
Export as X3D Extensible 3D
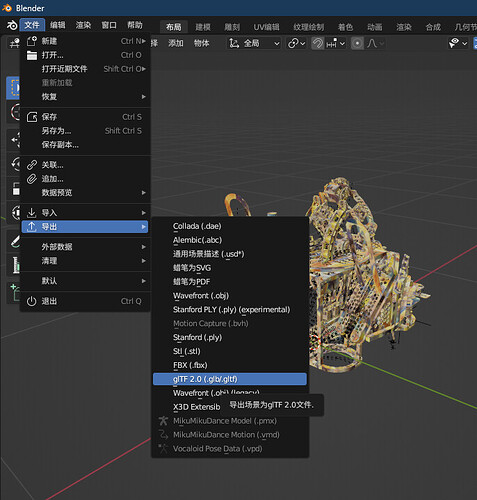pos(196,407)
